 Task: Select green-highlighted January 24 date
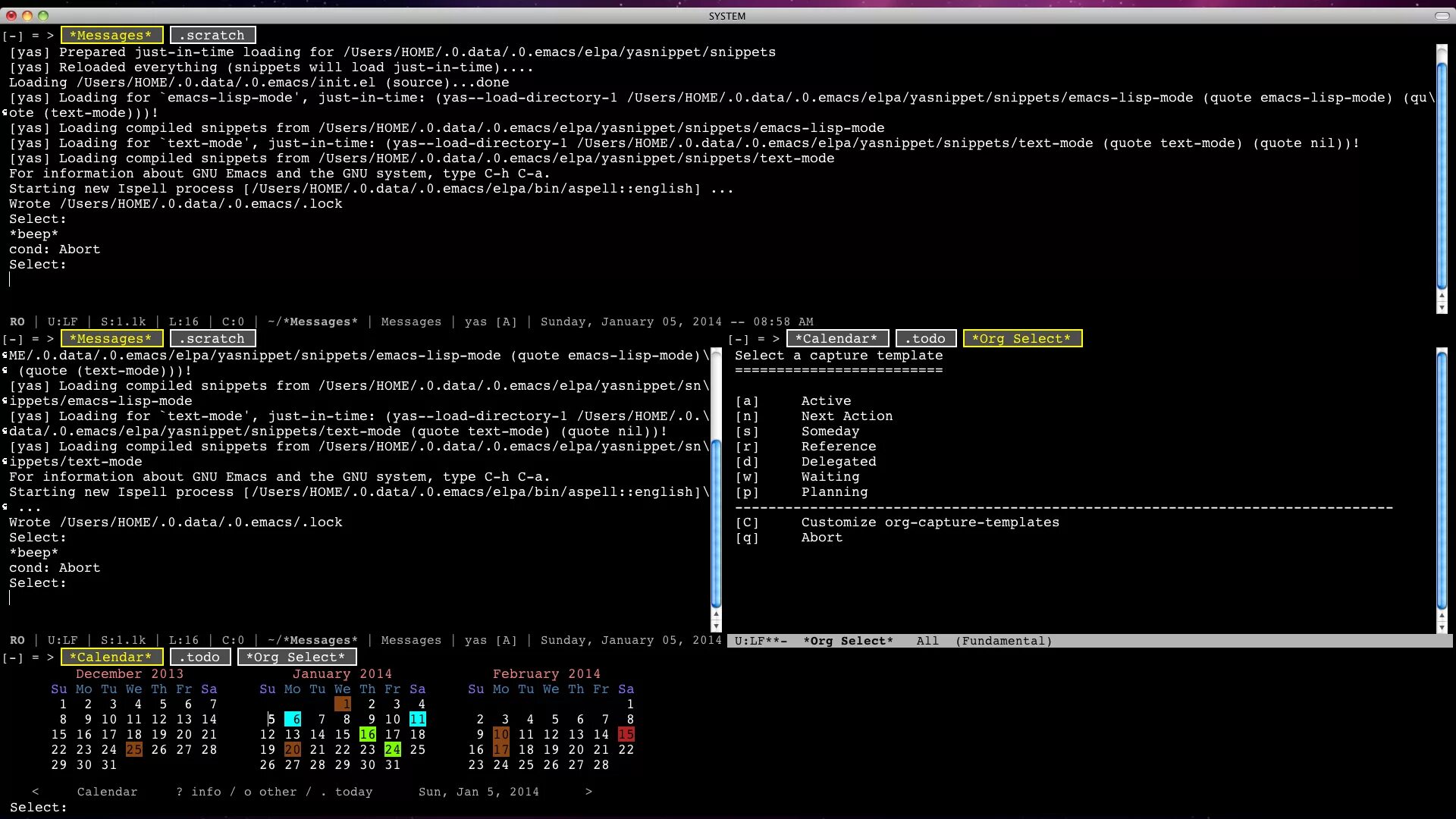(393, 749)
